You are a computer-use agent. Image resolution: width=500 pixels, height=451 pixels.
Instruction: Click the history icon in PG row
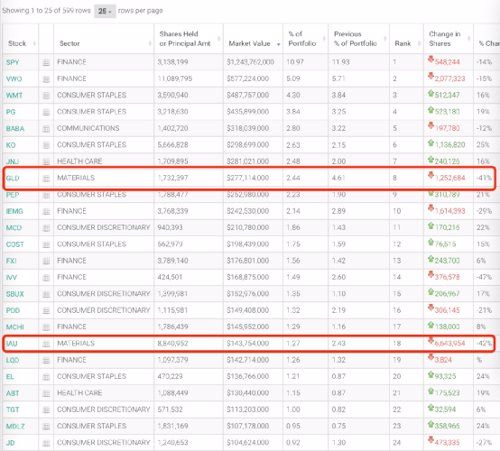(46, 112)
